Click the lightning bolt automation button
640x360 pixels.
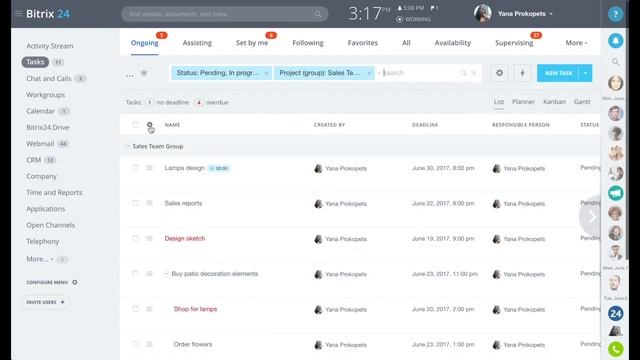click(x=522, y=73)
